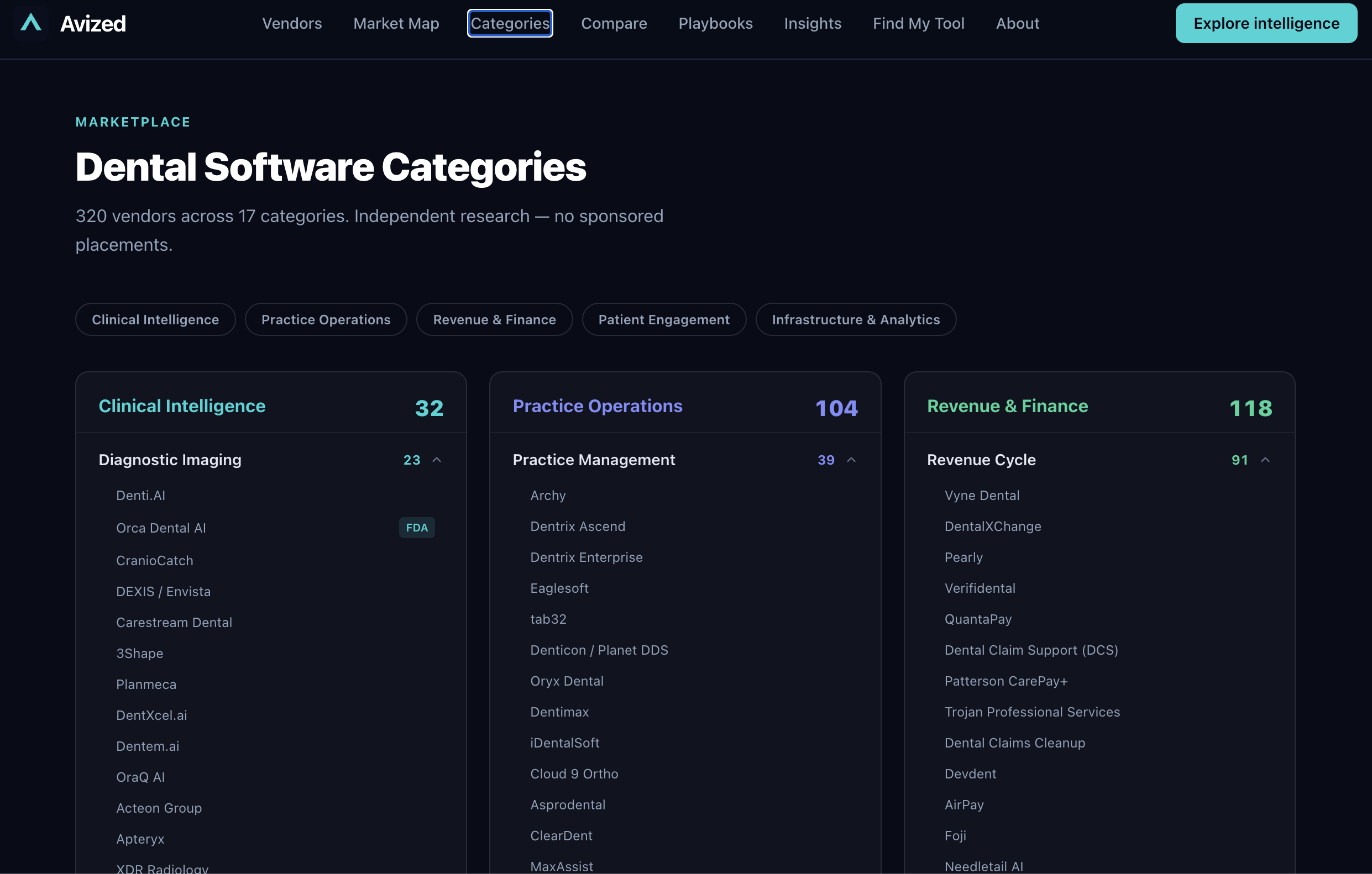This screenshot has width=1372, height=874.
Task: Open Dental Claim Support (DCS) vendor
Action: (1031, 650)
